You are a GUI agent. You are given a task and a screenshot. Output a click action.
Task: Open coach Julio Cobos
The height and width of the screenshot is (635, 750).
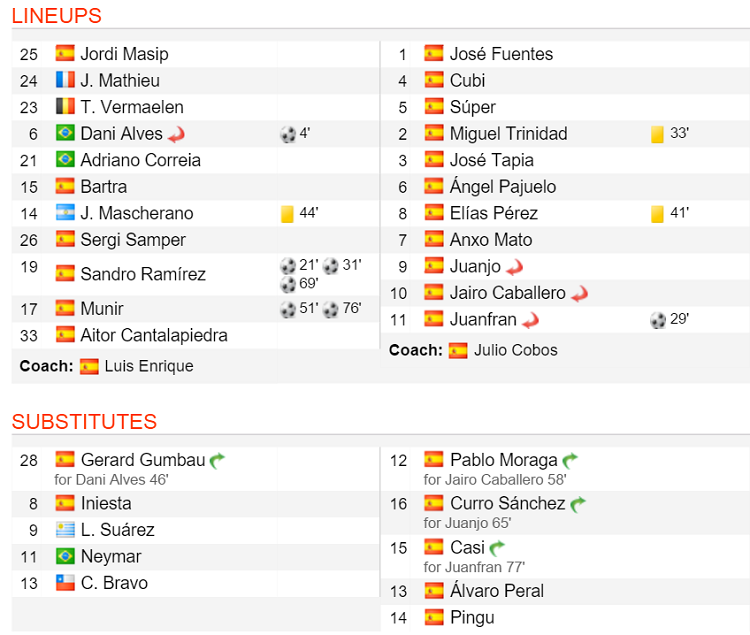[x=516, y=350]
